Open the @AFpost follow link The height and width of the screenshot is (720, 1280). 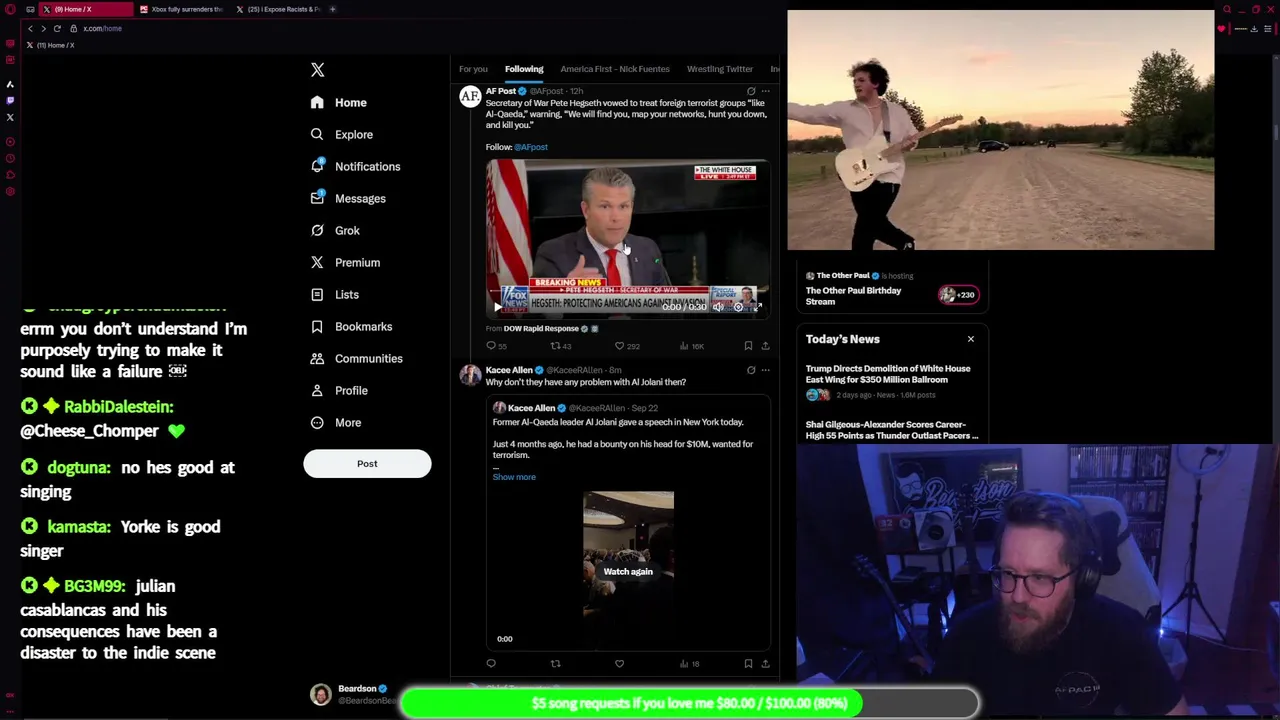click(x=531, y=147)
